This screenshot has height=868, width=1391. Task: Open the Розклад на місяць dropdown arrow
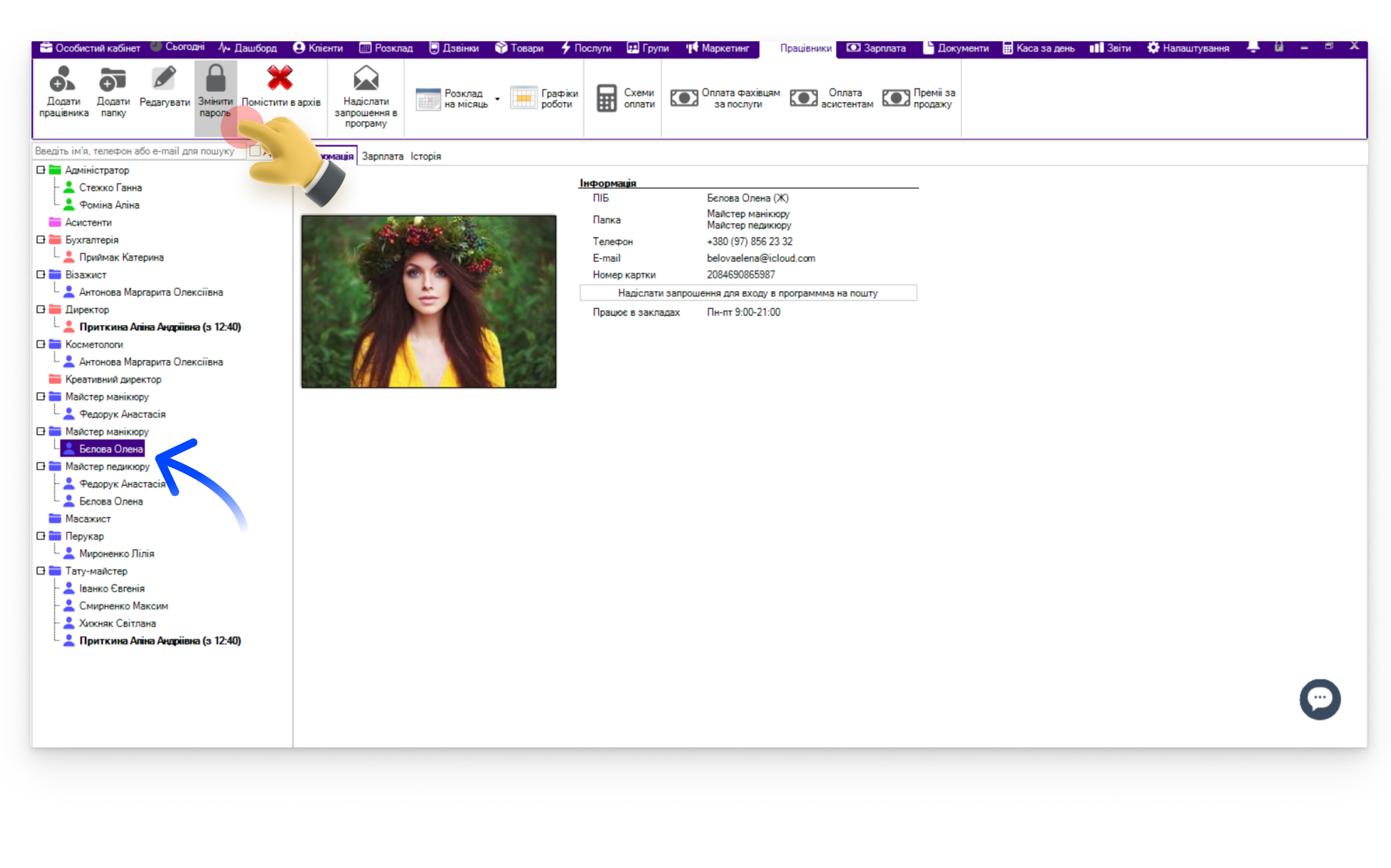pyautogui.click(x=497, y=99)
